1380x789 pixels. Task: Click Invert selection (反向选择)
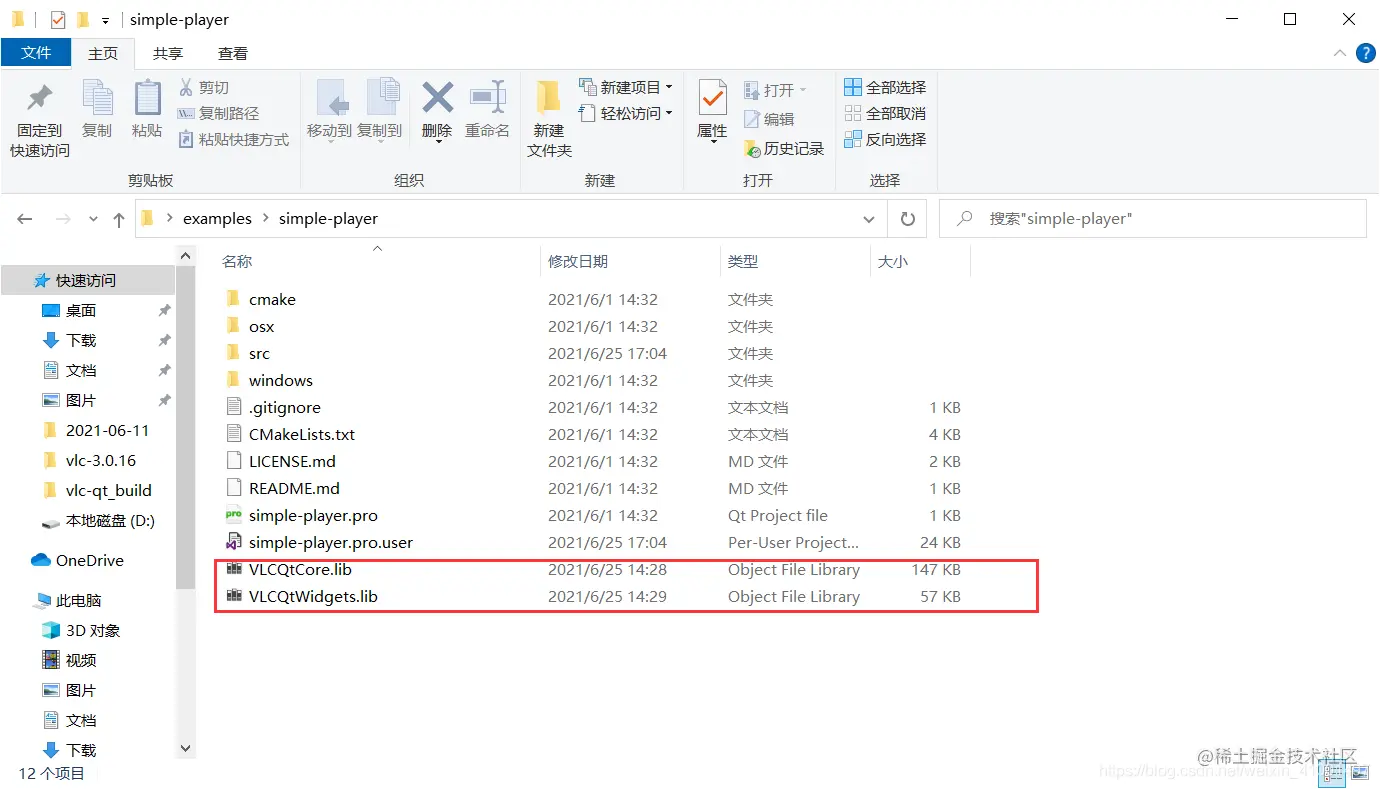(885, 140)
